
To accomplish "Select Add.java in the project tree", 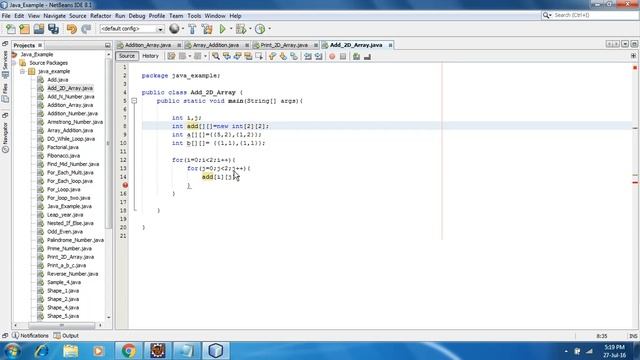I will (58, 80).
